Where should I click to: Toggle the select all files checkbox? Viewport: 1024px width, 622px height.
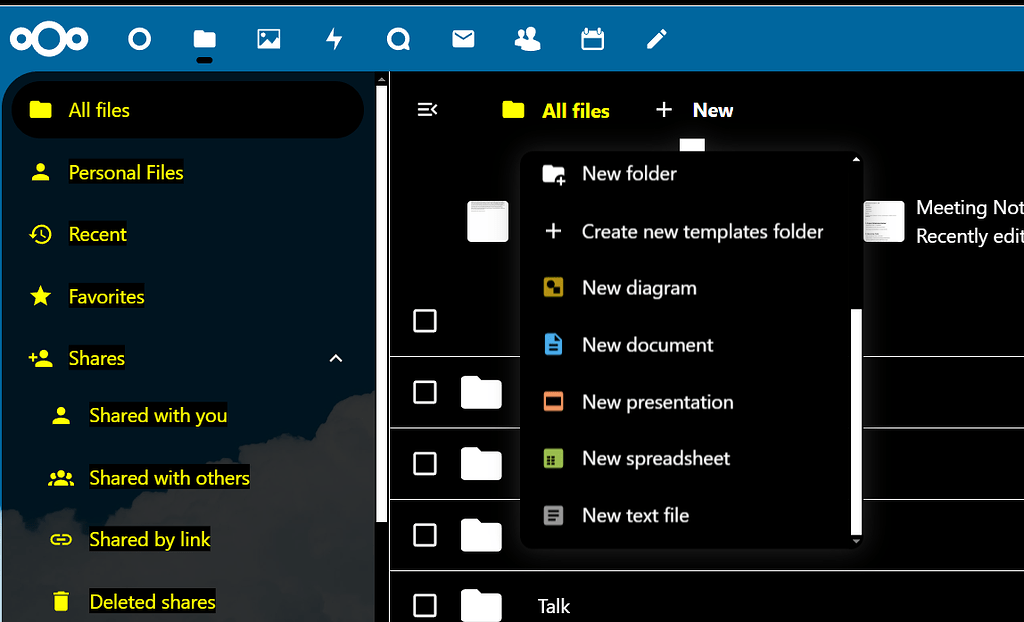pos(425,321)
